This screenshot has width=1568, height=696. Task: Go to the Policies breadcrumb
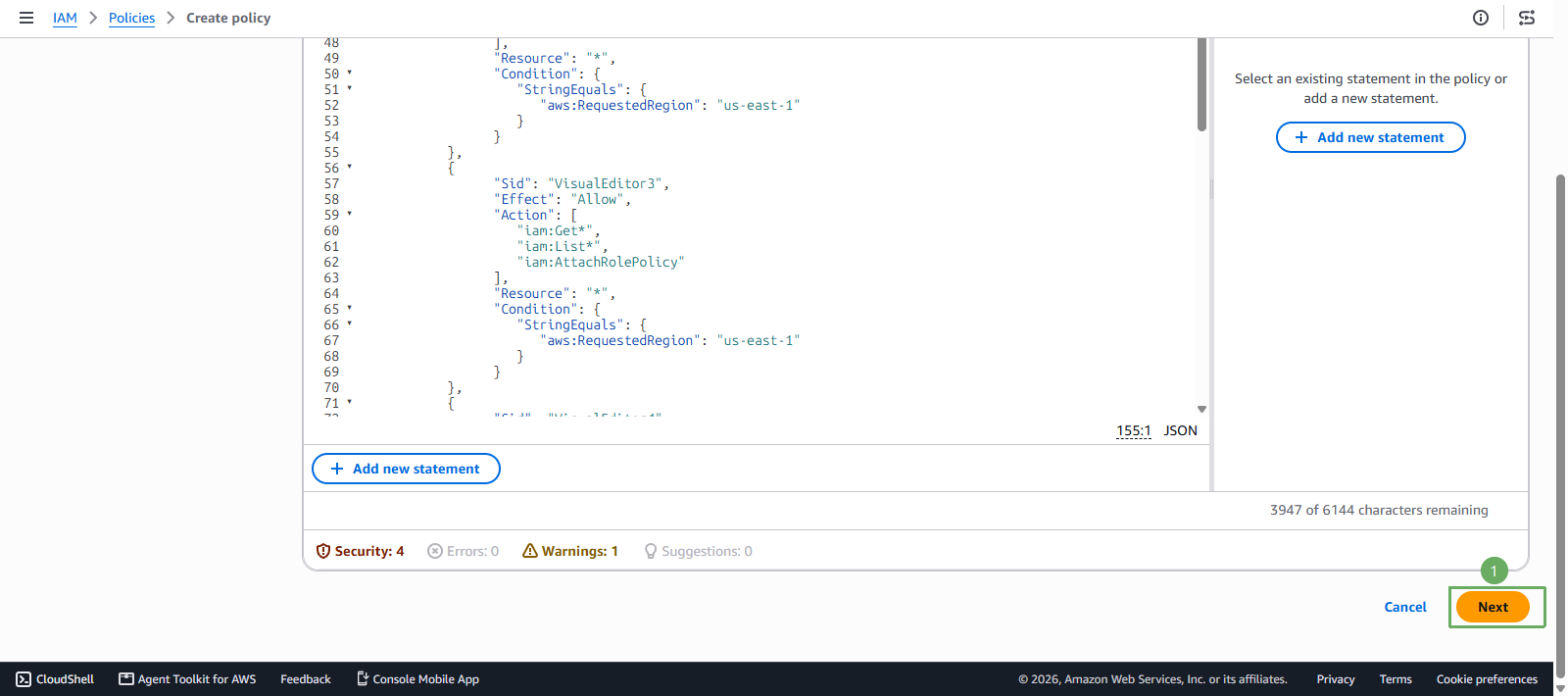[x=131, y=18]
